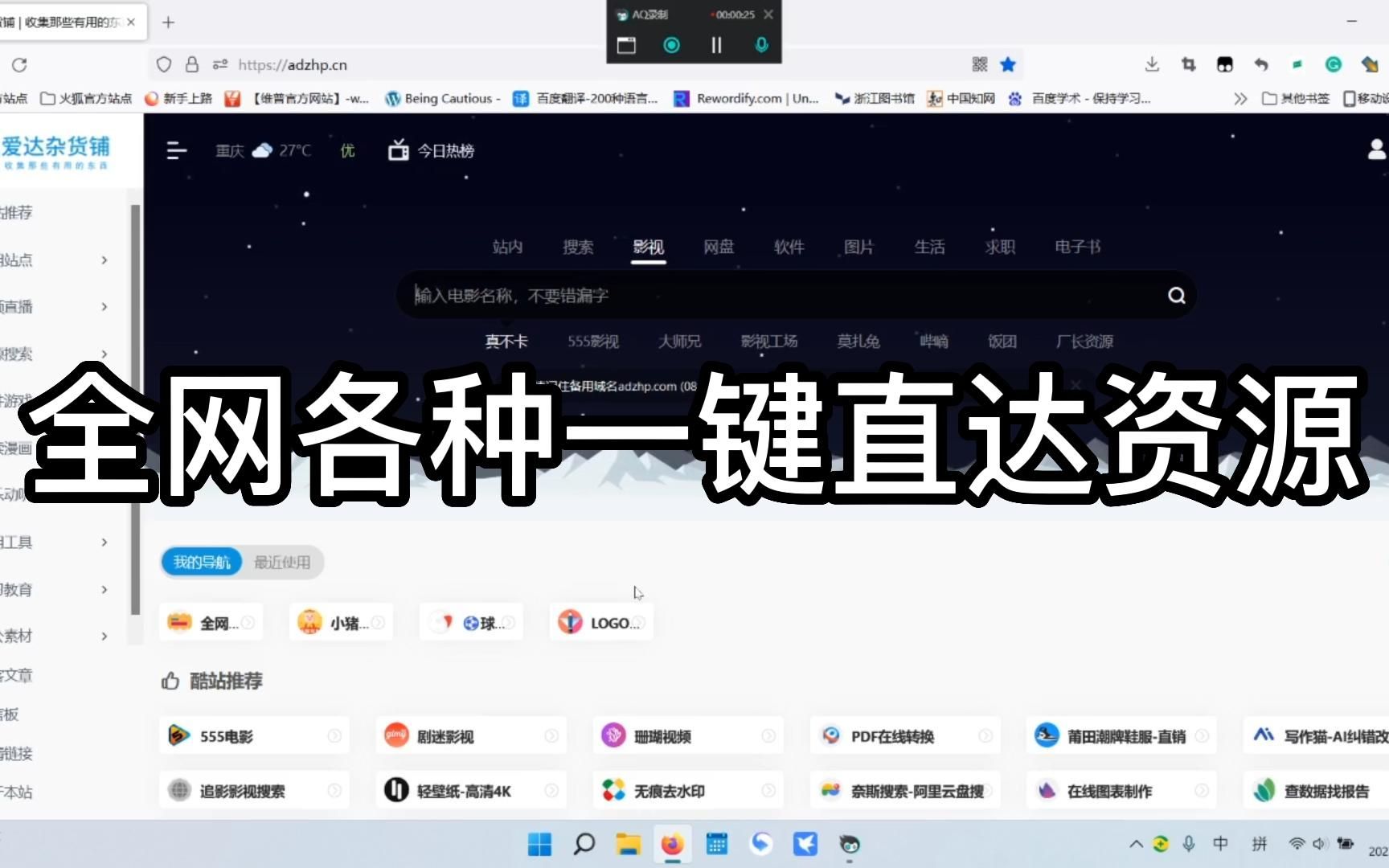Select the 图片 search tab
This screenshot has width=1389, height=868.
click(x=858, y=247)
